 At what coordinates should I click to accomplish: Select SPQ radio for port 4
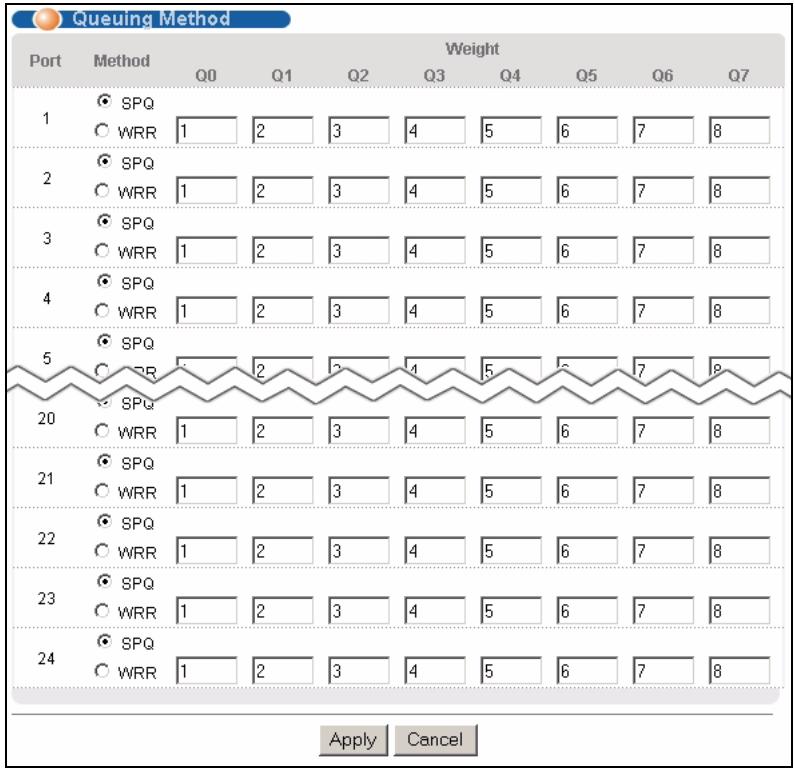(x=104, y=281)
